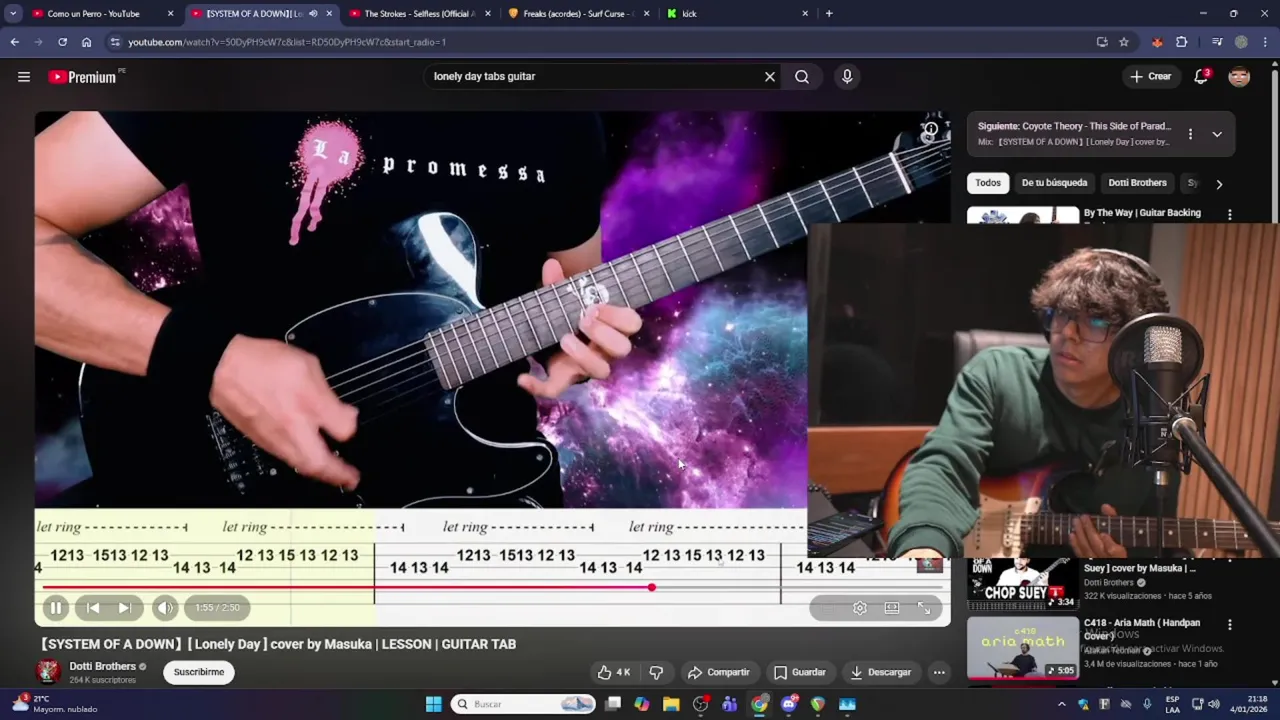This screenshot has height=720, width=1280.
Task: Open the Chrome three-dot menu
Action: (x=1265, y=42)
